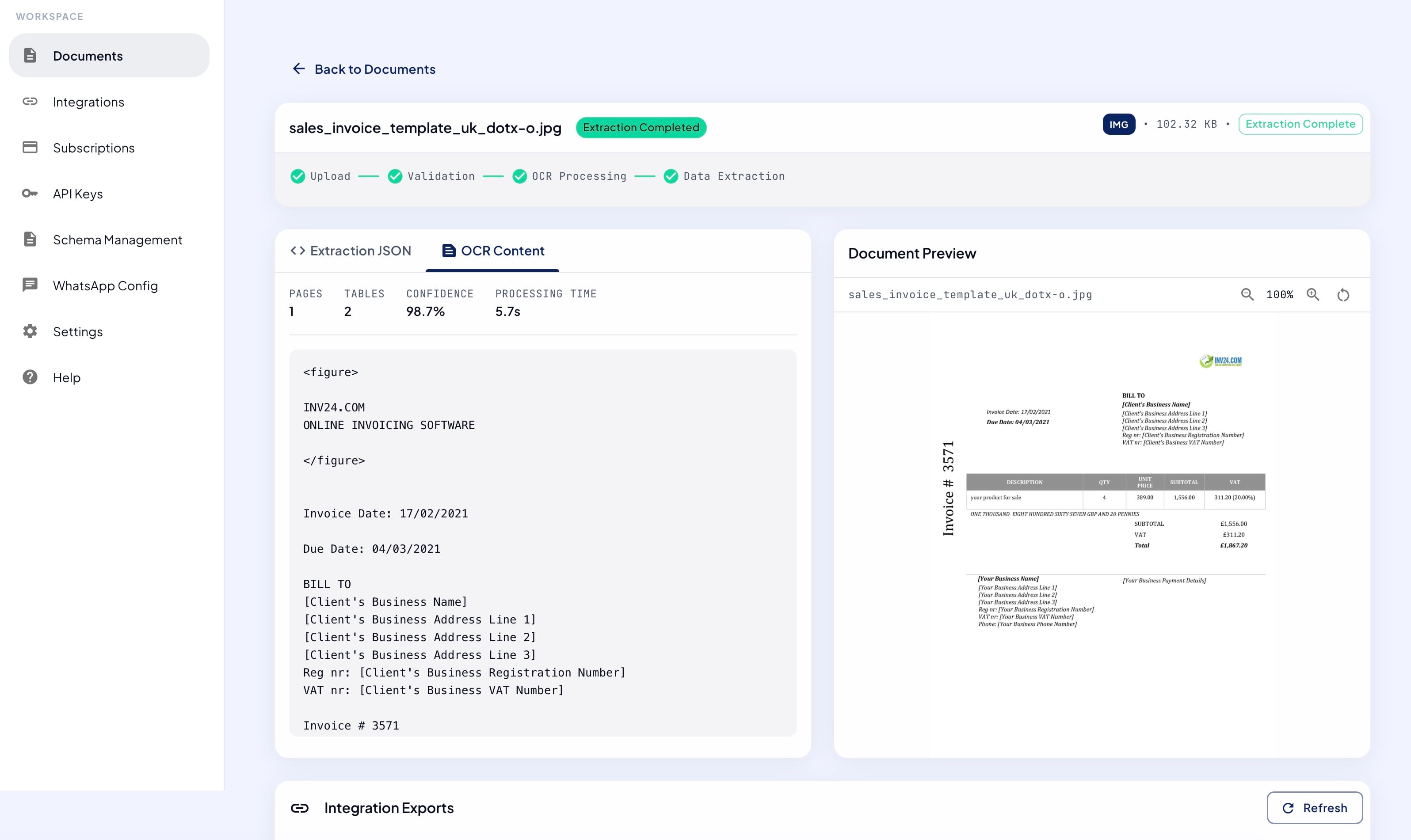Click the zoom in magnifier icon
This screenshot has width=1411, height=840.
coord(1312,294)
